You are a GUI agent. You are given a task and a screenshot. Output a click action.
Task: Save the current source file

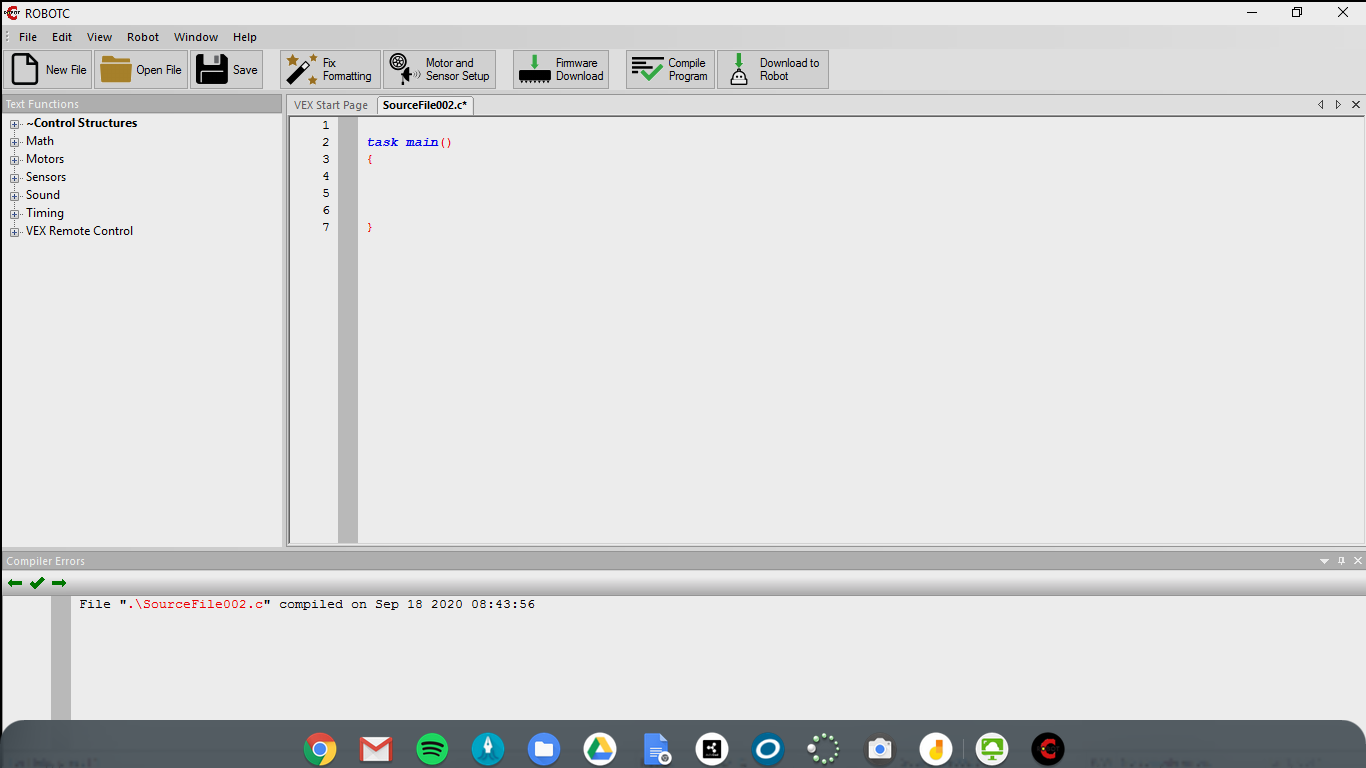(x=227, y=70)
